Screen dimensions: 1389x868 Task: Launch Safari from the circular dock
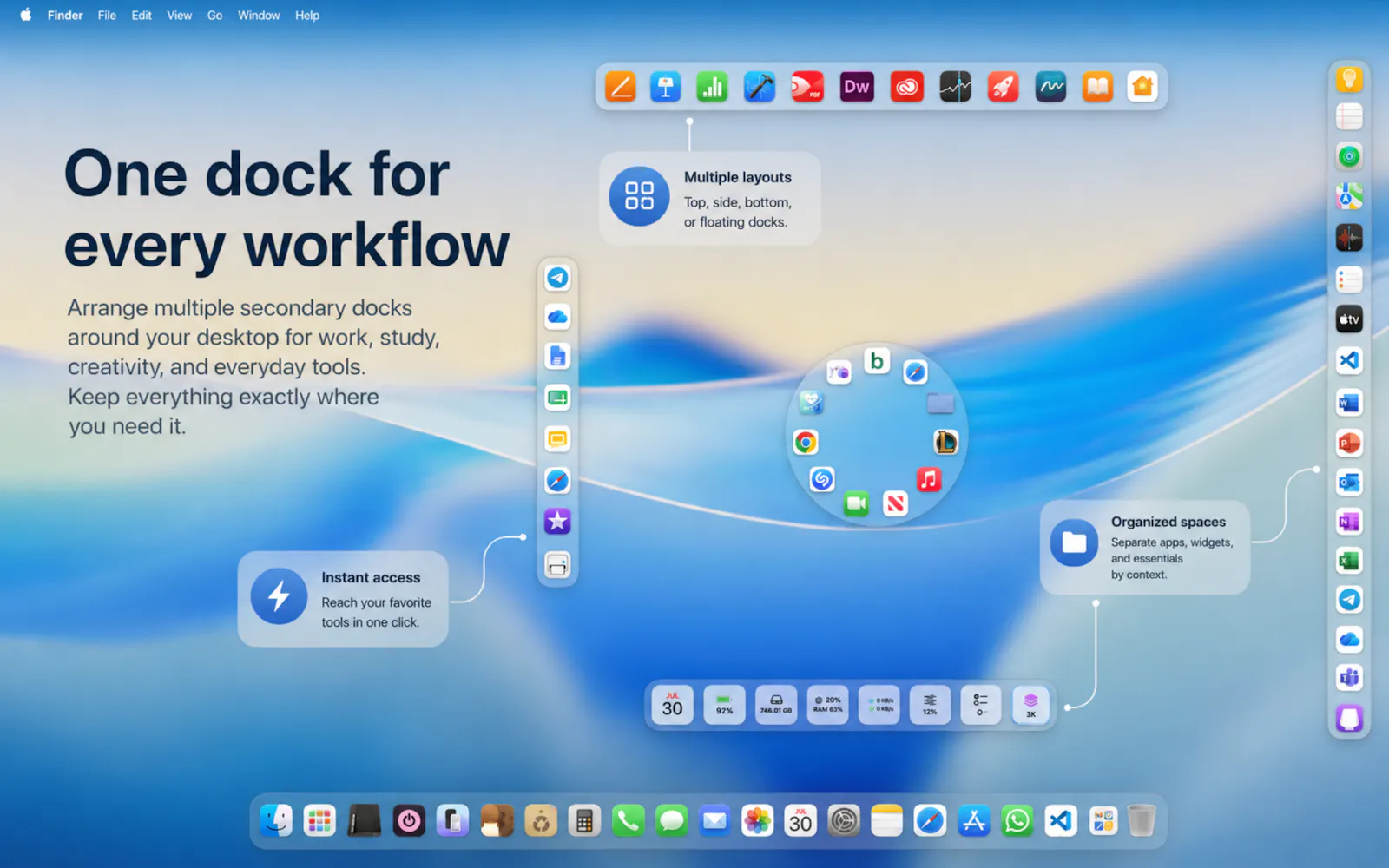(915, 372)
